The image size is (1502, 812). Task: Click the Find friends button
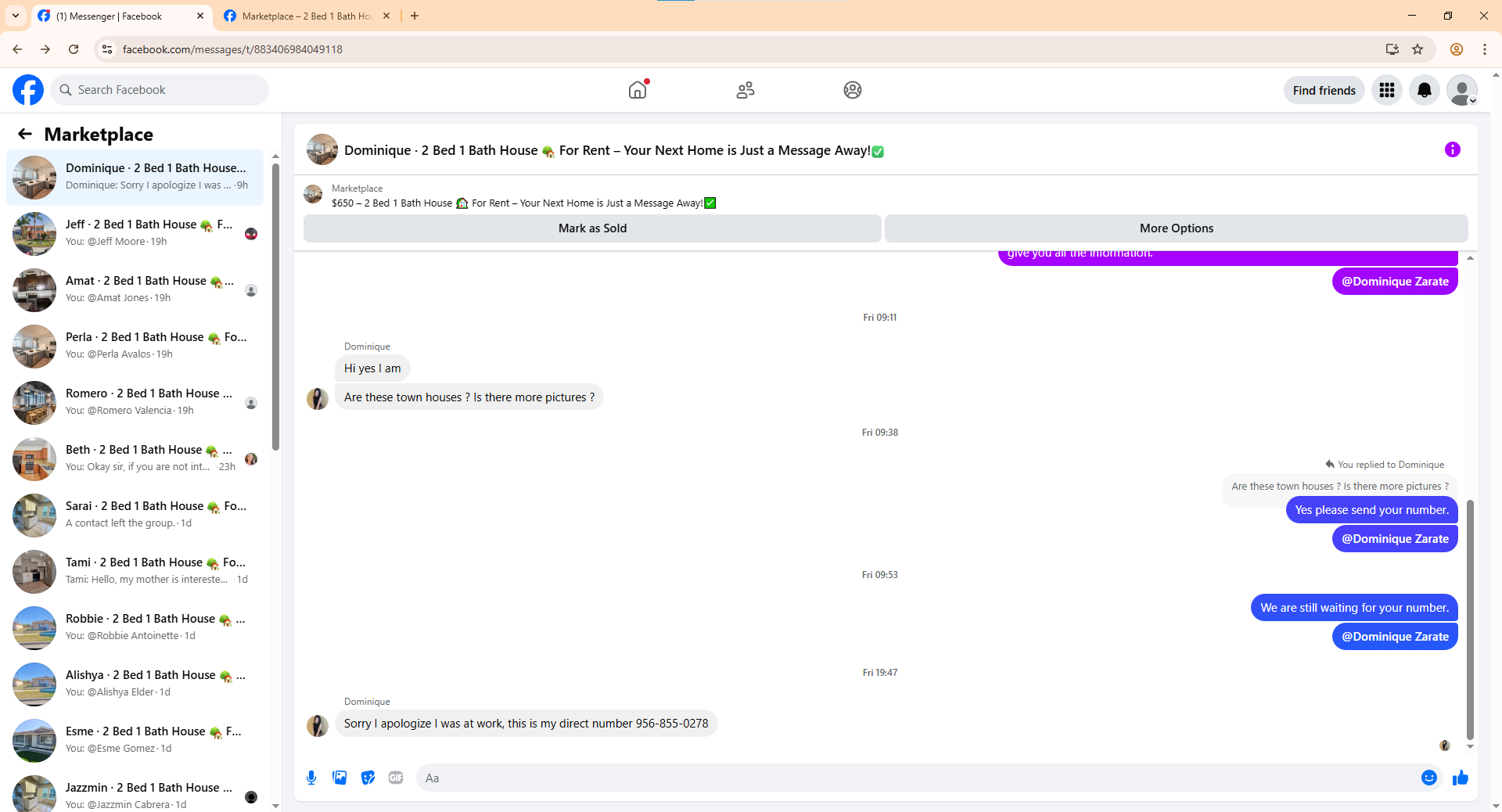pyautogui.click(x=1324, y=90)
